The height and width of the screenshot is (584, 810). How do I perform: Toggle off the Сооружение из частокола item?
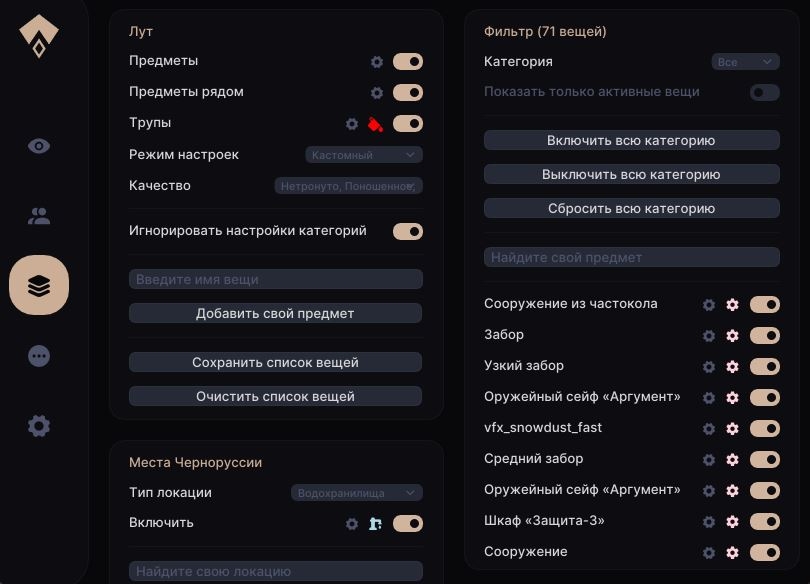(764, 305)
